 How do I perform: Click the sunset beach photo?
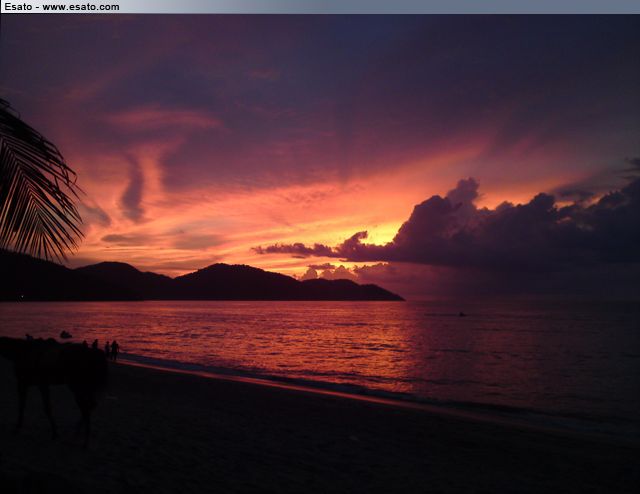pyautogui.click(x=320, y=254)
